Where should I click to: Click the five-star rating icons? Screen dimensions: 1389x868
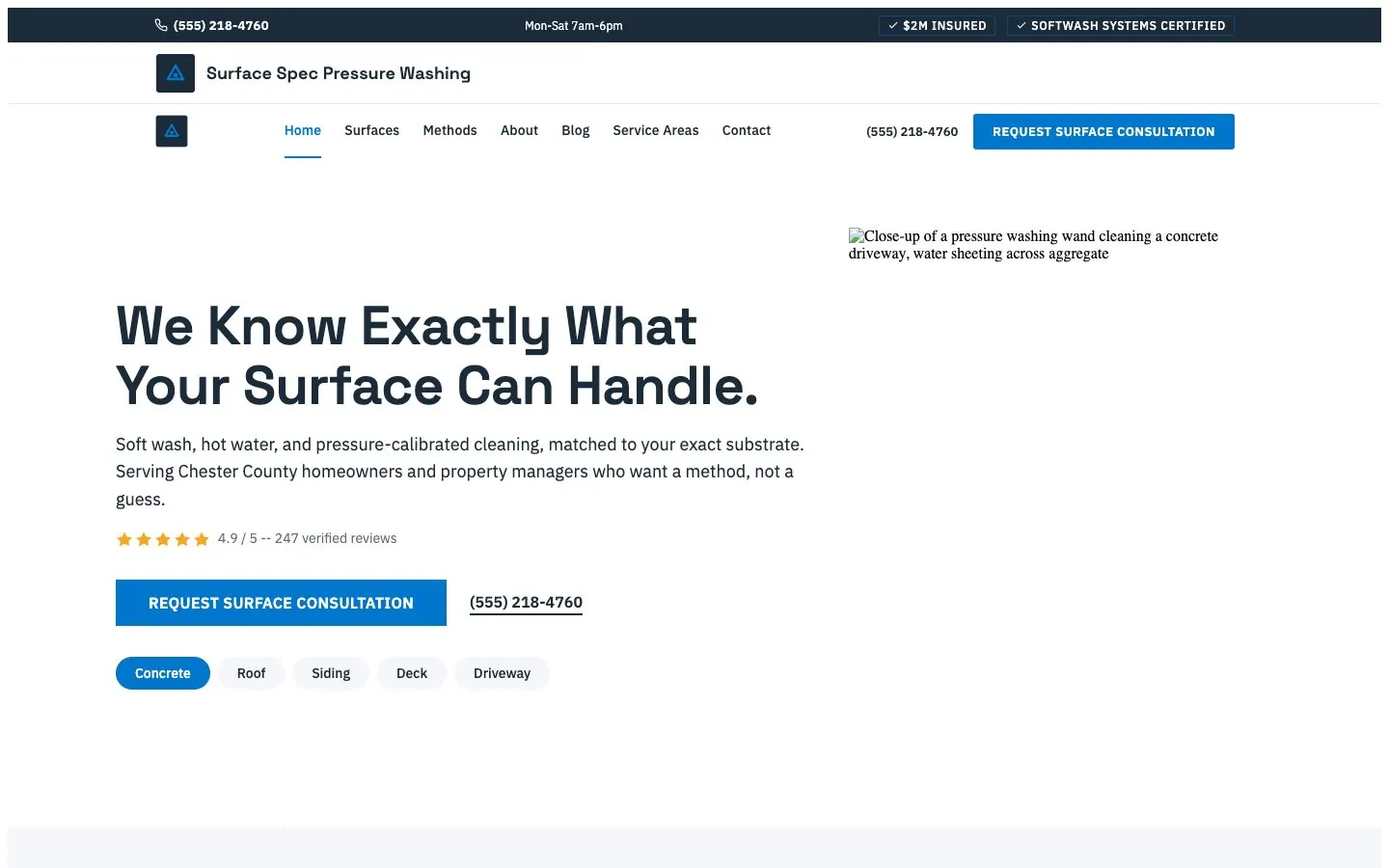click(x=163, y=539)
